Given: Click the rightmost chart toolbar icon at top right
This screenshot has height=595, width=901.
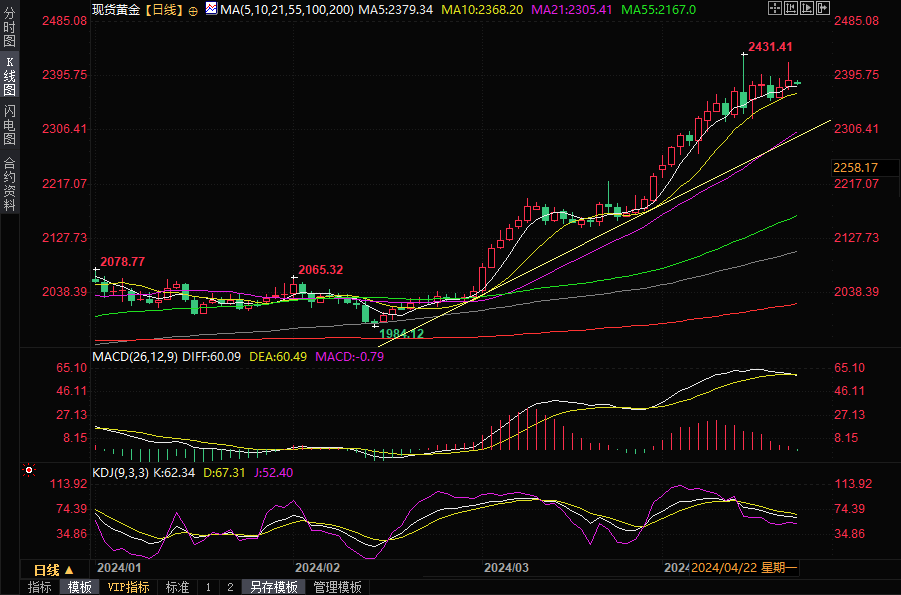Looking at the screenshot, I should coord(821,9).
